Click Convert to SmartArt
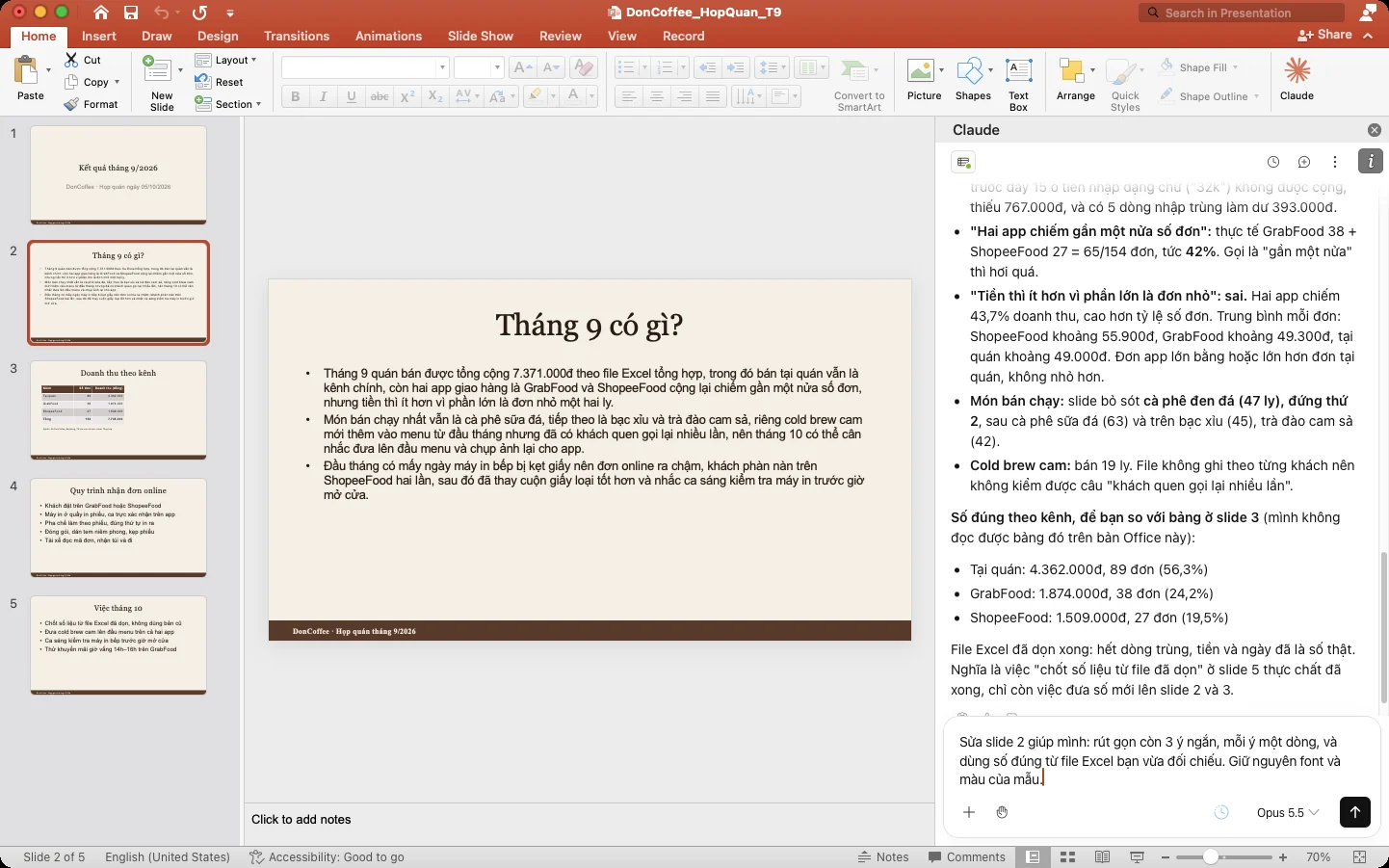This screenshot has height=868, width=1389. tap(859, 85)
